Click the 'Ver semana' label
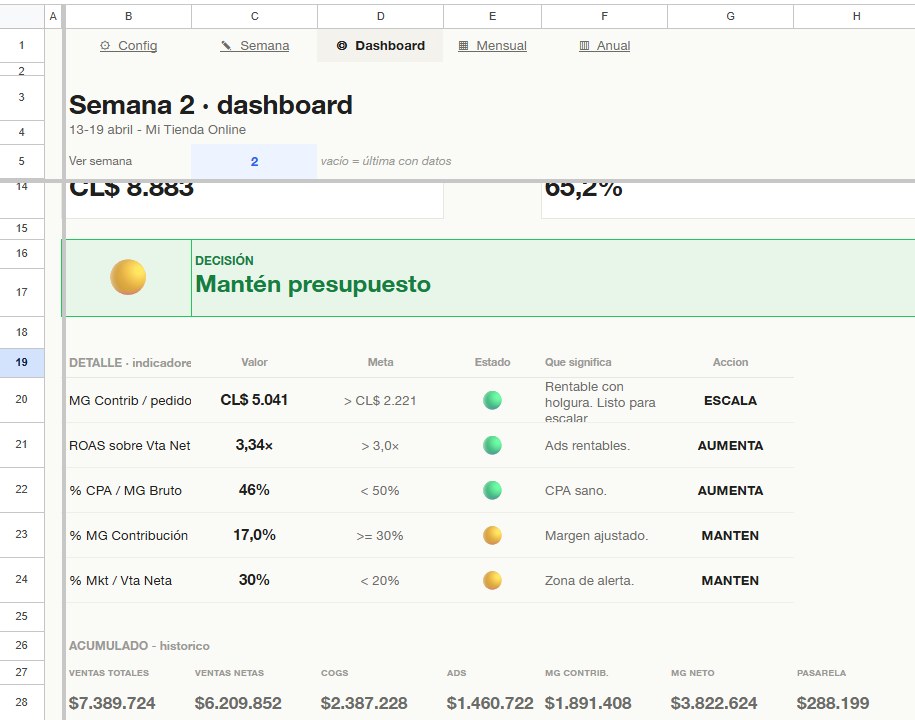This screenshot has height=720, width=915. click(x=100, y=161)
